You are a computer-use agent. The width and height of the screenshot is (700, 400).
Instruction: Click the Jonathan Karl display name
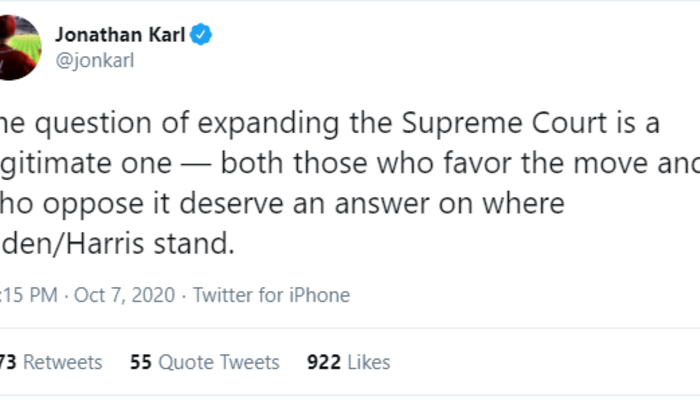(x=120, y=35)
